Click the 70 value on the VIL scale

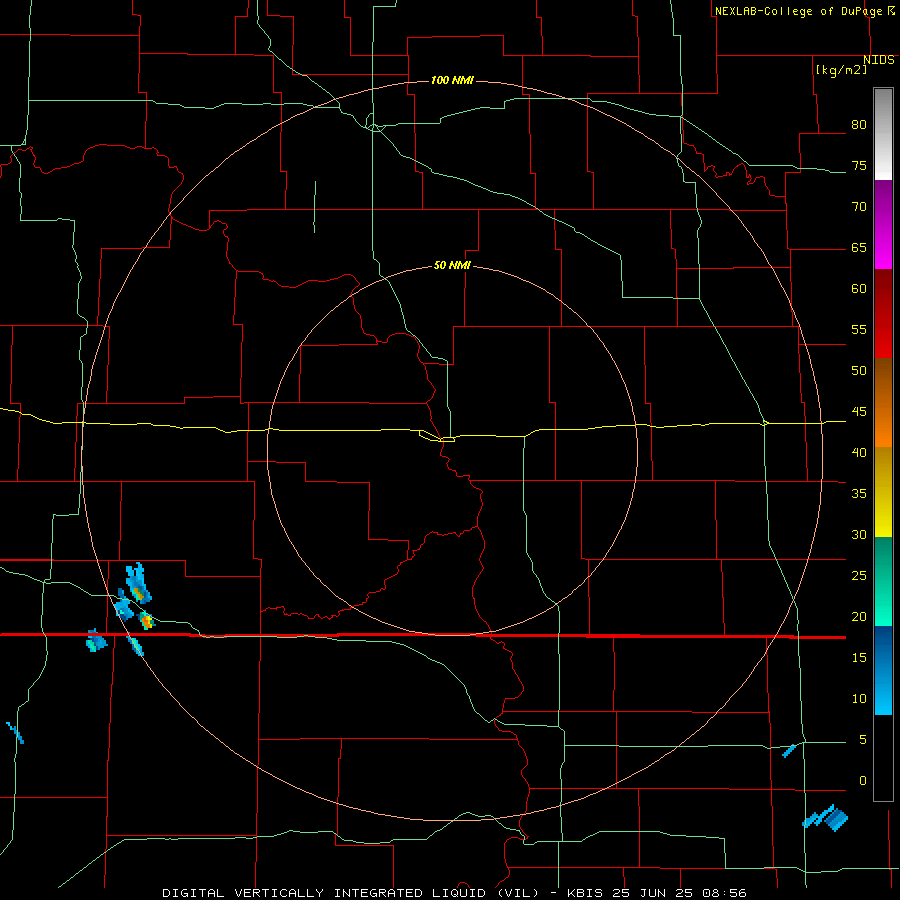[859, 207]
